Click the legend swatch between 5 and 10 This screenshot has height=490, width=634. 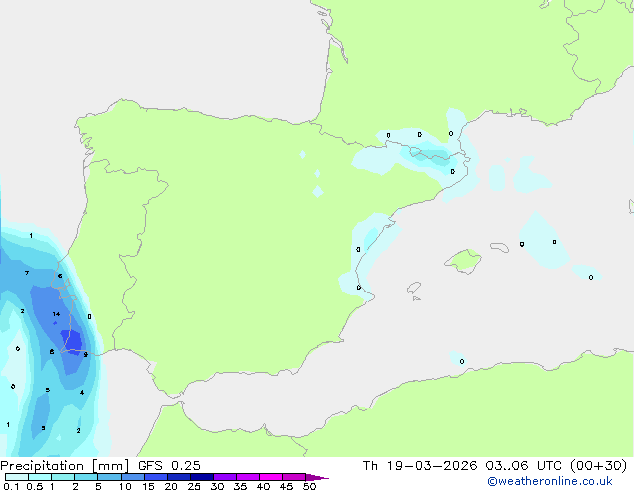(x=109, y=477)
